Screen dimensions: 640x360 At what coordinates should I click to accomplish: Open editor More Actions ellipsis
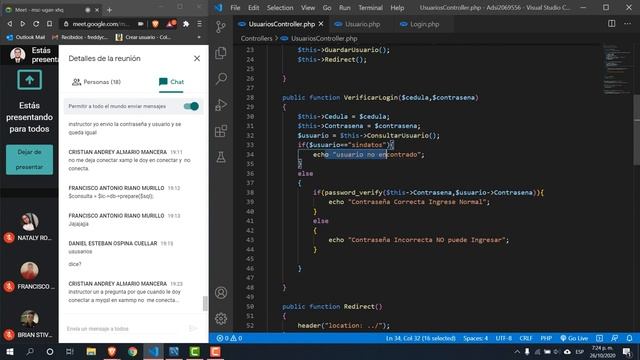pyautogui.click(x=627, y=24)
